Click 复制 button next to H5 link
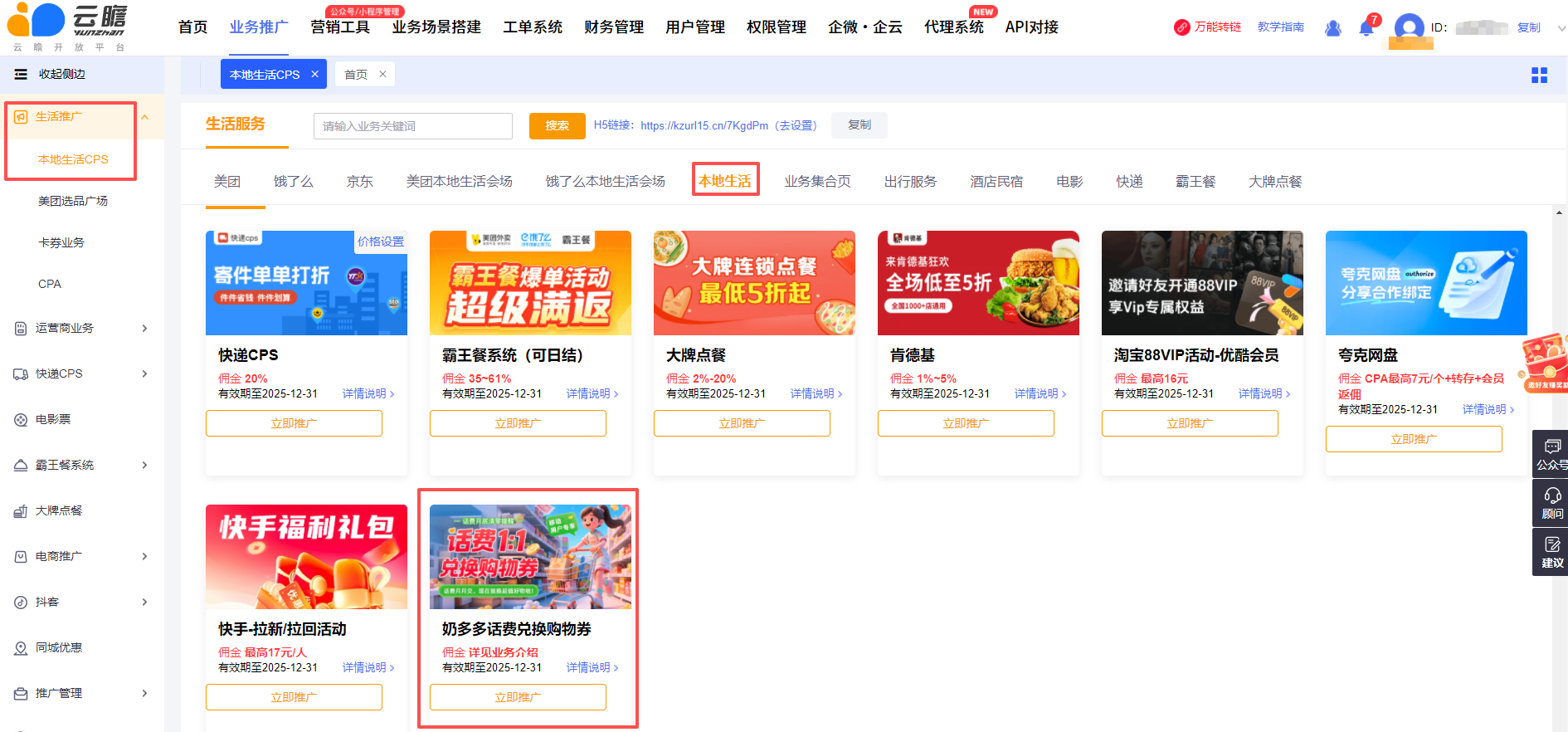Viewport: 1568px width, 732px height. pyautogui.click(x=859, y=125)
